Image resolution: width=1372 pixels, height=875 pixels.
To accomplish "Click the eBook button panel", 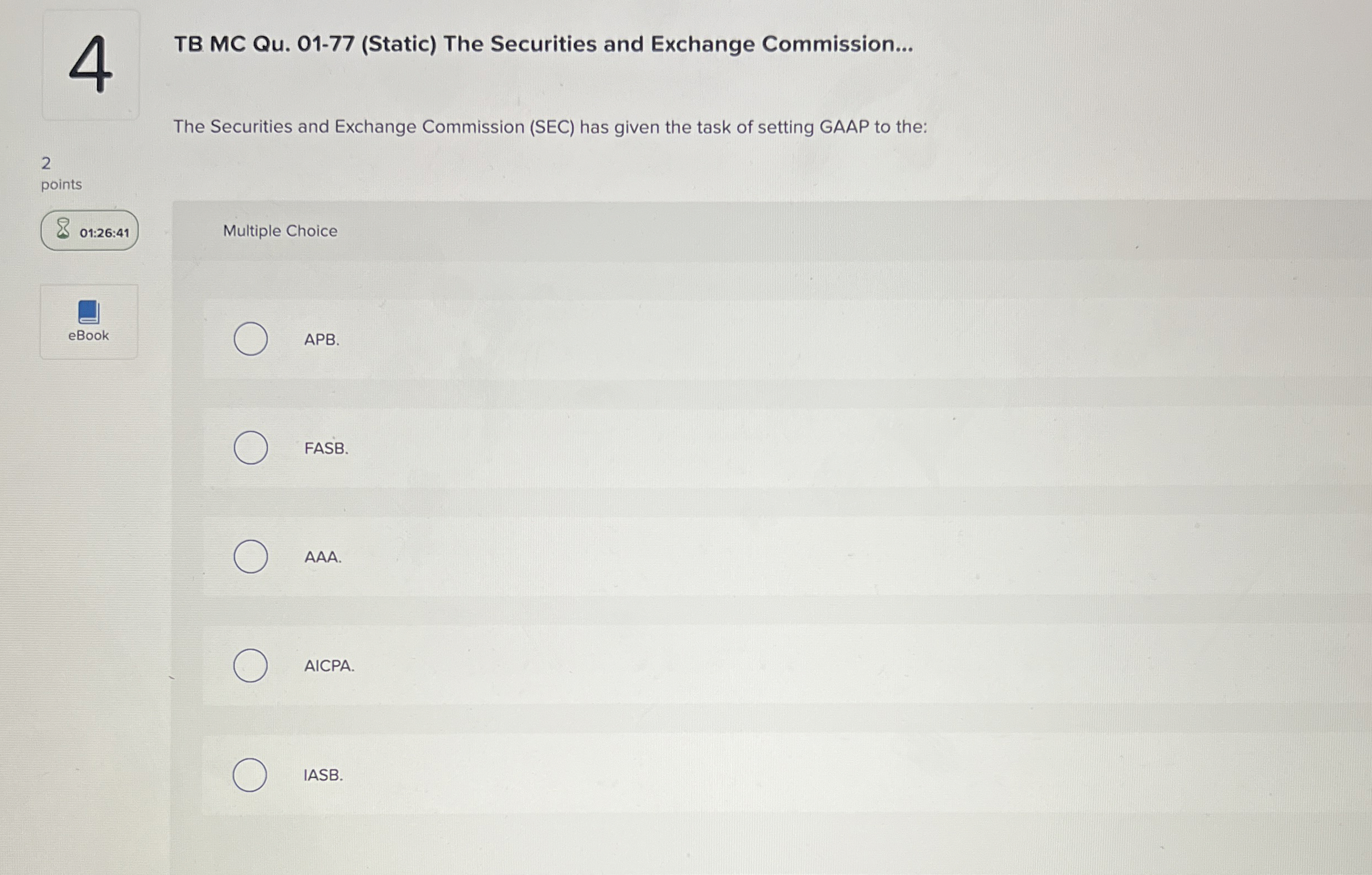I will pos(88,321).
